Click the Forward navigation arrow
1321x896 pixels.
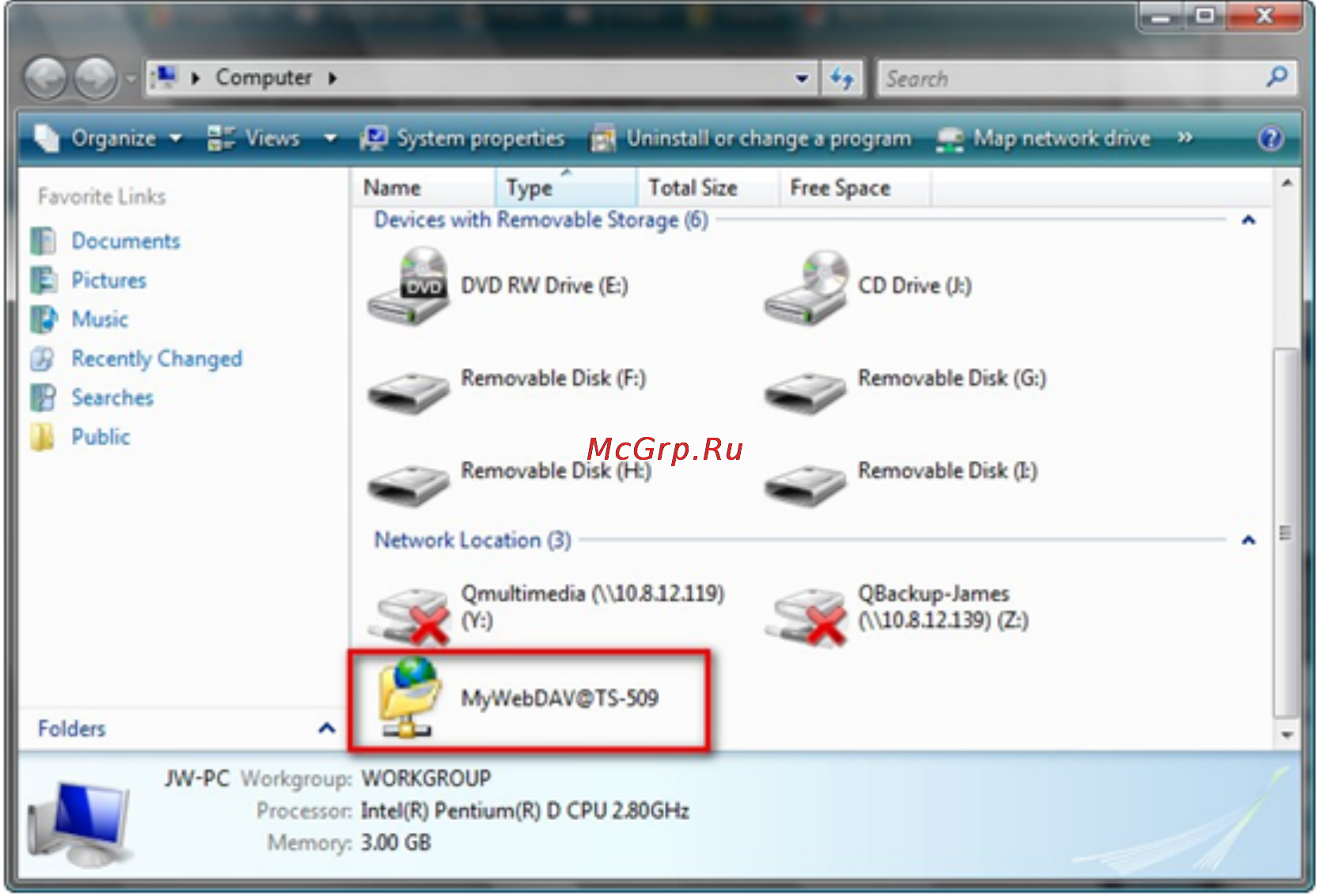tap(96, 78)
